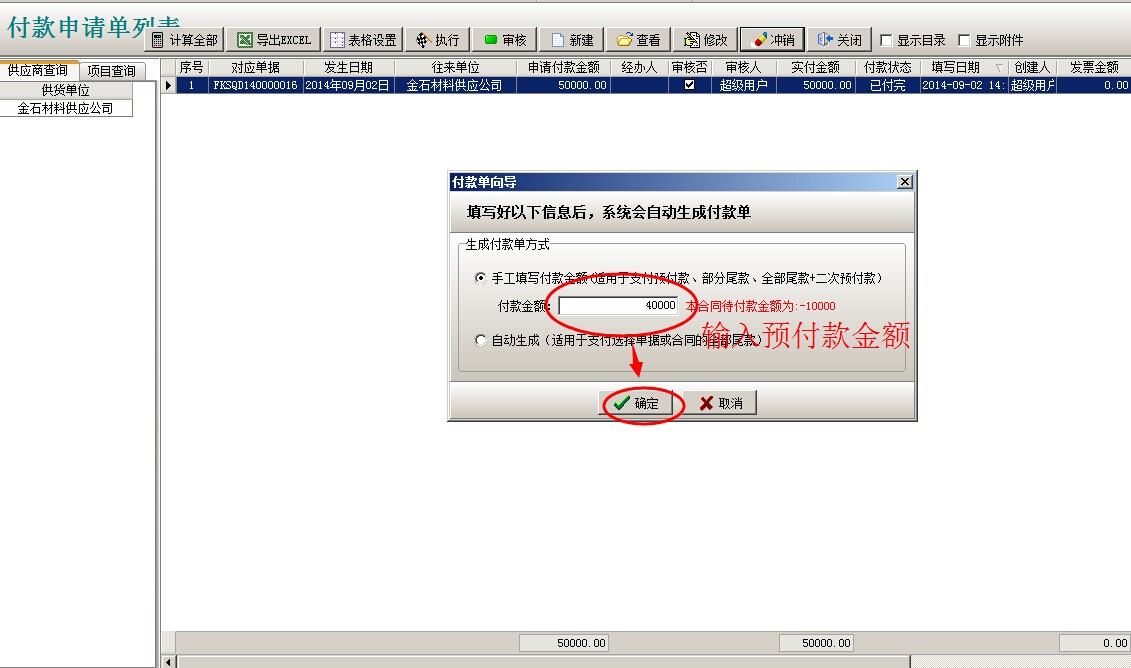The width and height of the screenshot is (1131, 668).
Task: Switch to the 项目查询 tab
Action: (x=111, y=71)
